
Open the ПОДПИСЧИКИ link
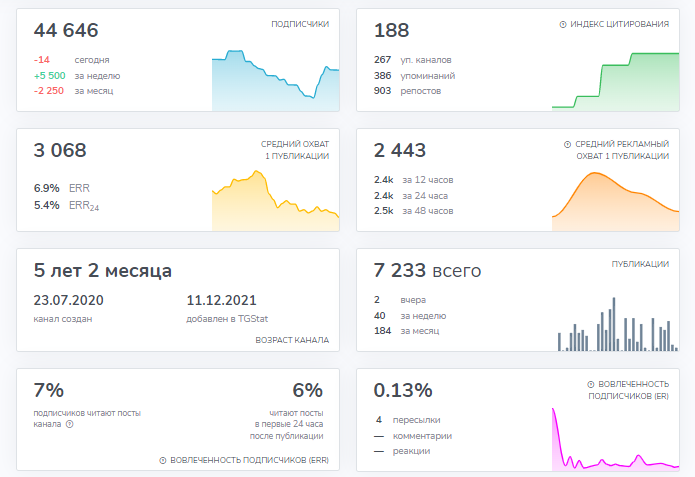point(300,24)
